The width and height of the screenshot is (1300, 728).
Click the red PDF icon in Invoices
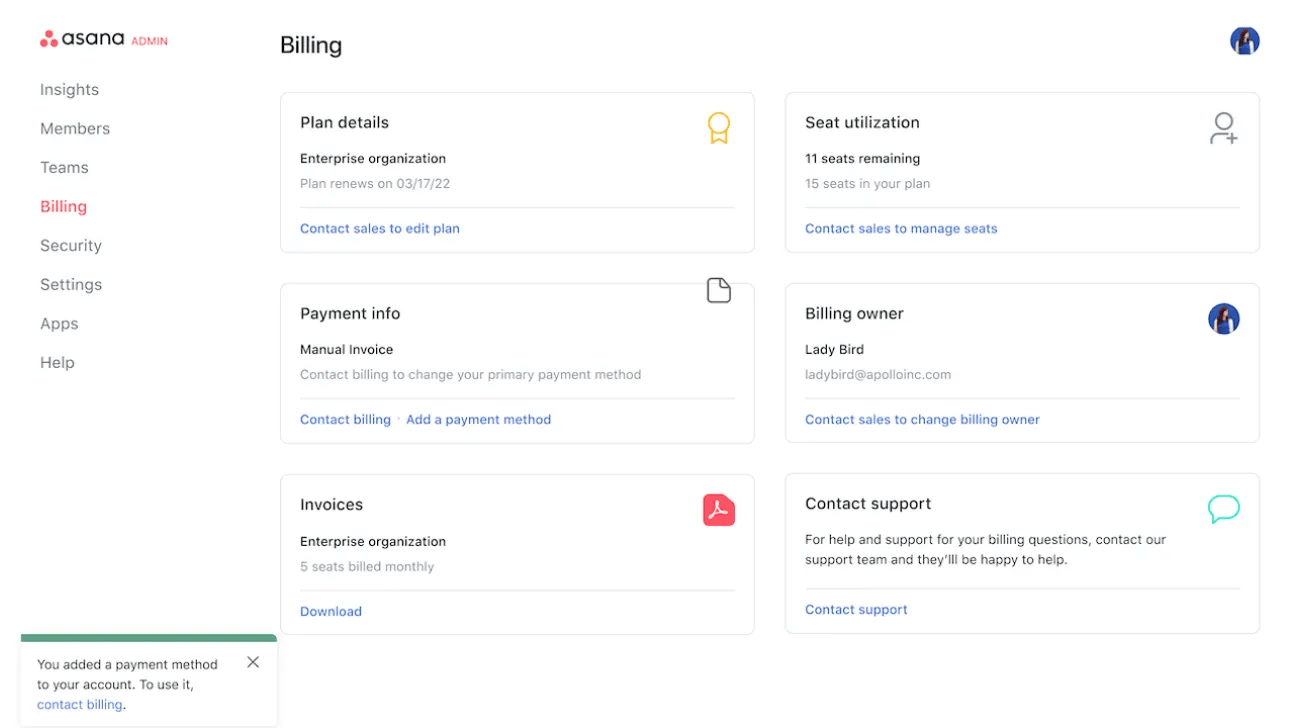pos(718,510)
